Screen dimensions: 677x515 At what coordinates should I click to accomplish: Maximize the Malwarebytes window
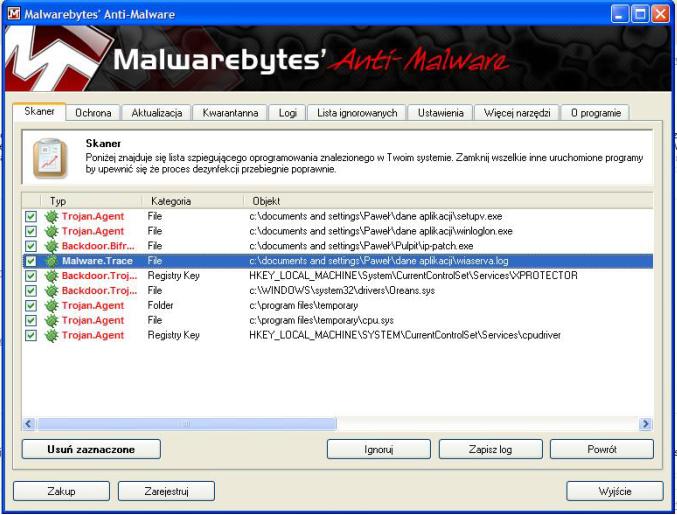click(640, 14)
